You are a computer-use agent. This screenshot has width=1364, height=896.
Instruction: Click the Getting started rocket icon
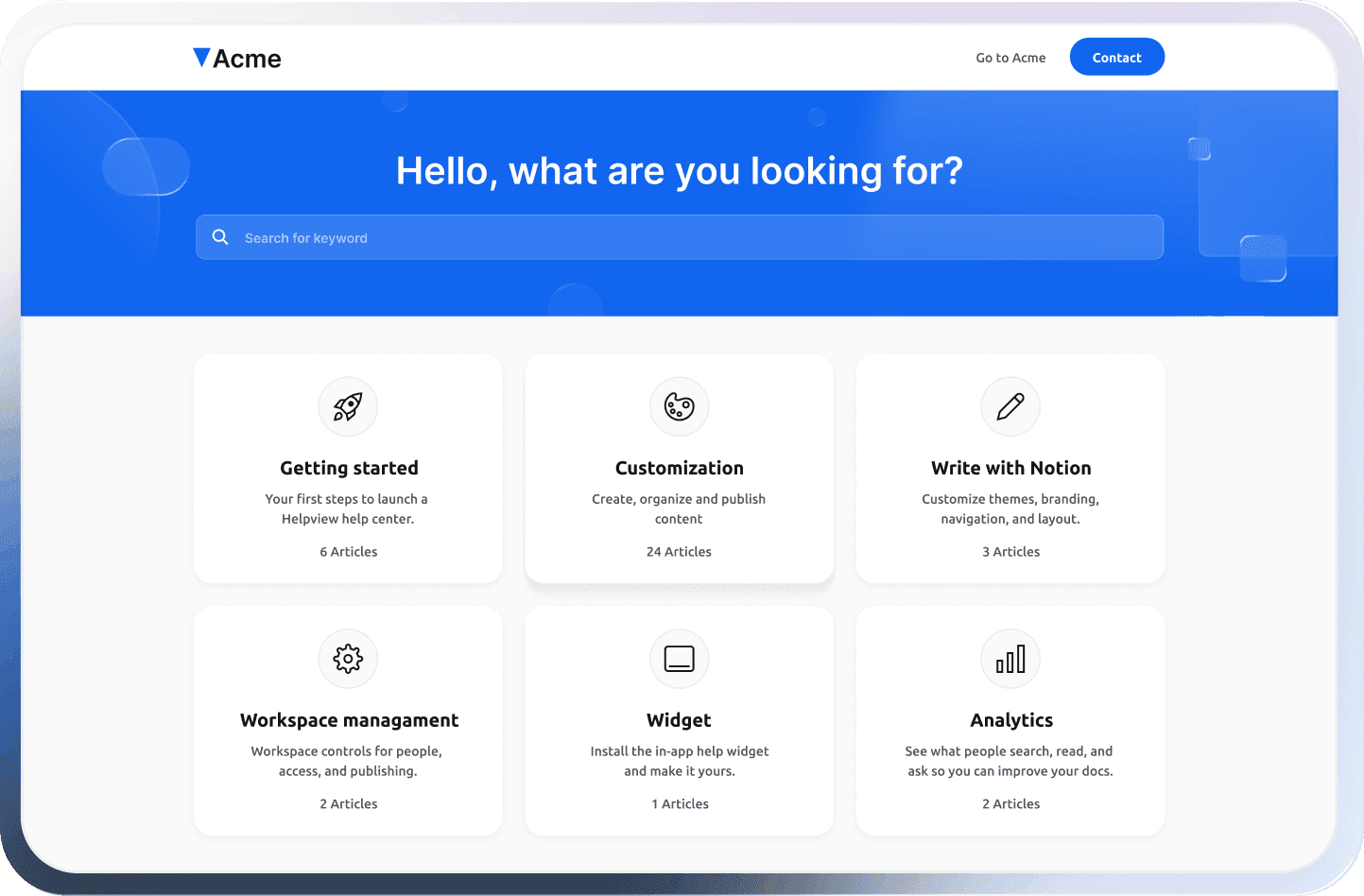point(348,406)
